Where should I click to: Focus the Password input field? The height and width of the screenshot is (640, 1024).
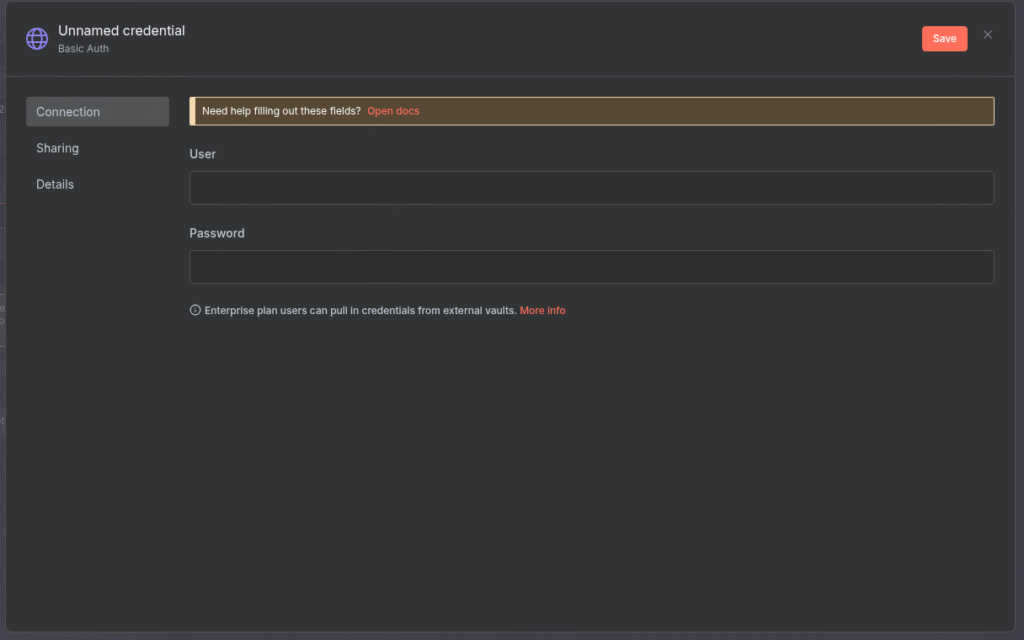click(x=591, y=267)
